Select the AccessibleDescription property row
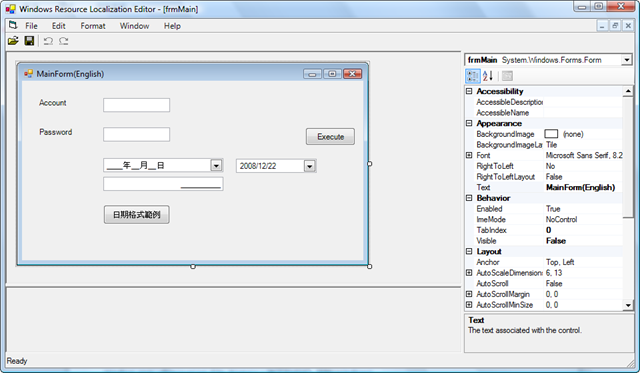This screenshot has height=373, width=640. (x=544, y=102)
